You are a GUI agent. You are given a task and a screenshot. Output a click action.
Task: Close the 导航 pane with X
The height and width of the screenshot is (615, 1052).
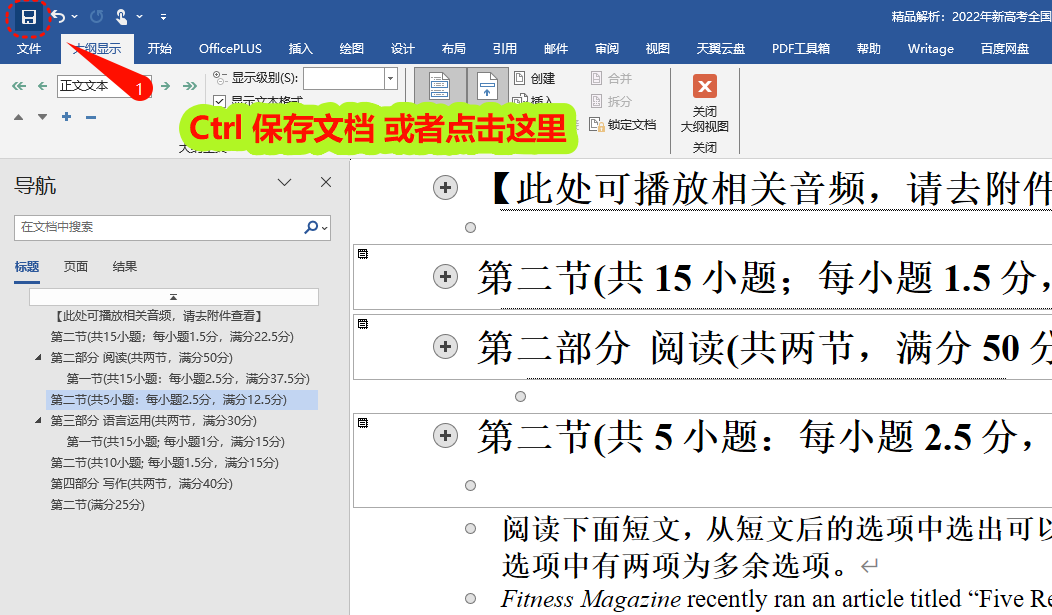(326, 182)
